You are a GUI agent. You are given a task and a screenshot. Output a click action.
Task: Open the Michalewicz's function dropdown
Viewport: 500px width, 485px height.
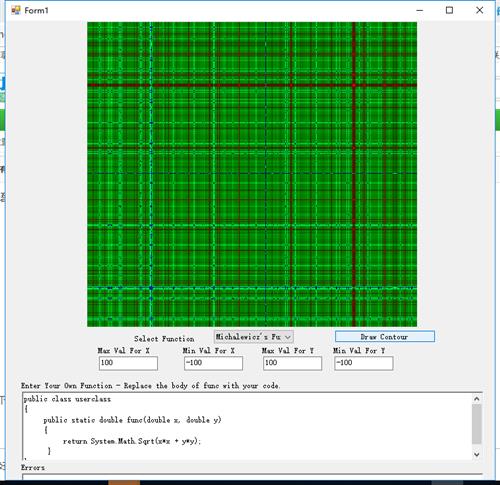(253, 337)
